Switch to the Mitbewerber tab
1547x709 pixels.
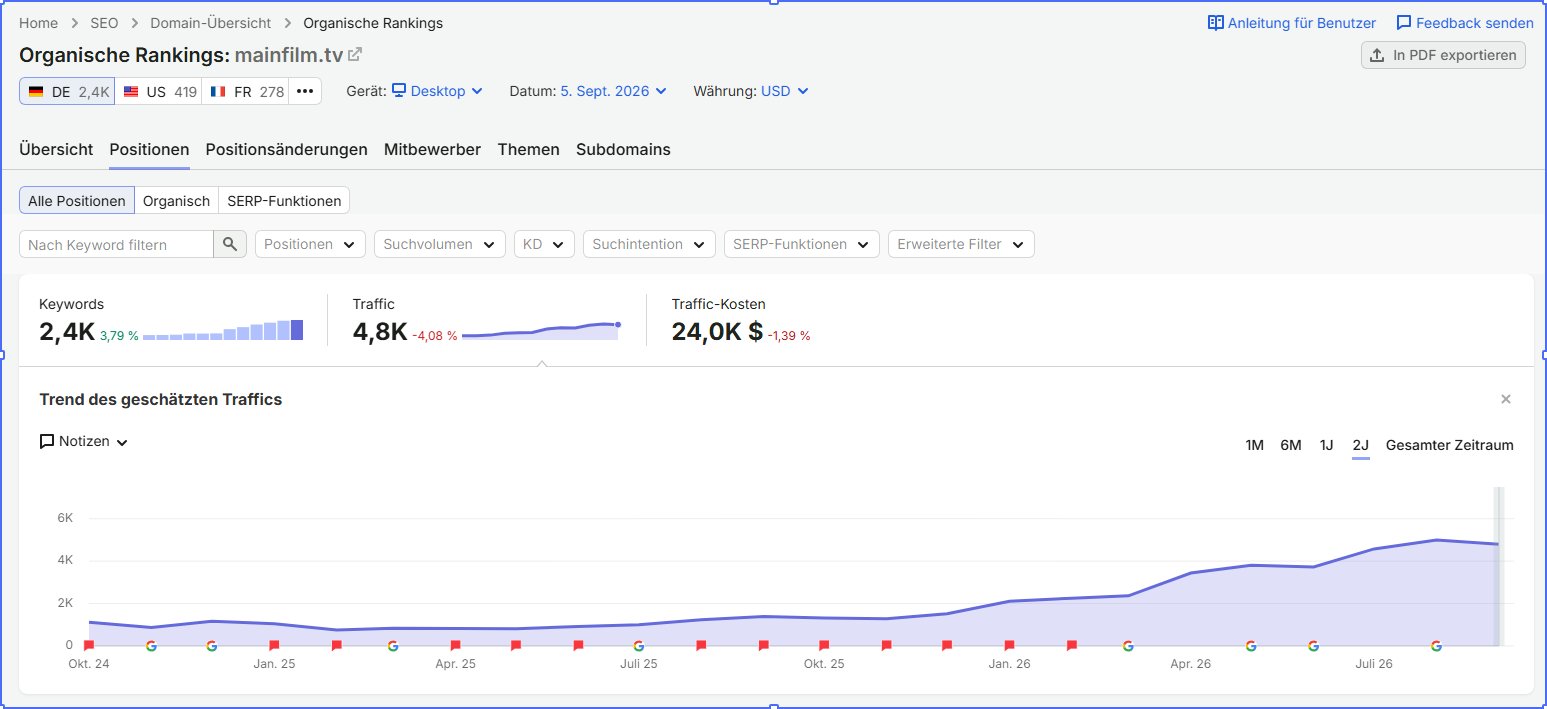(432, 149)
